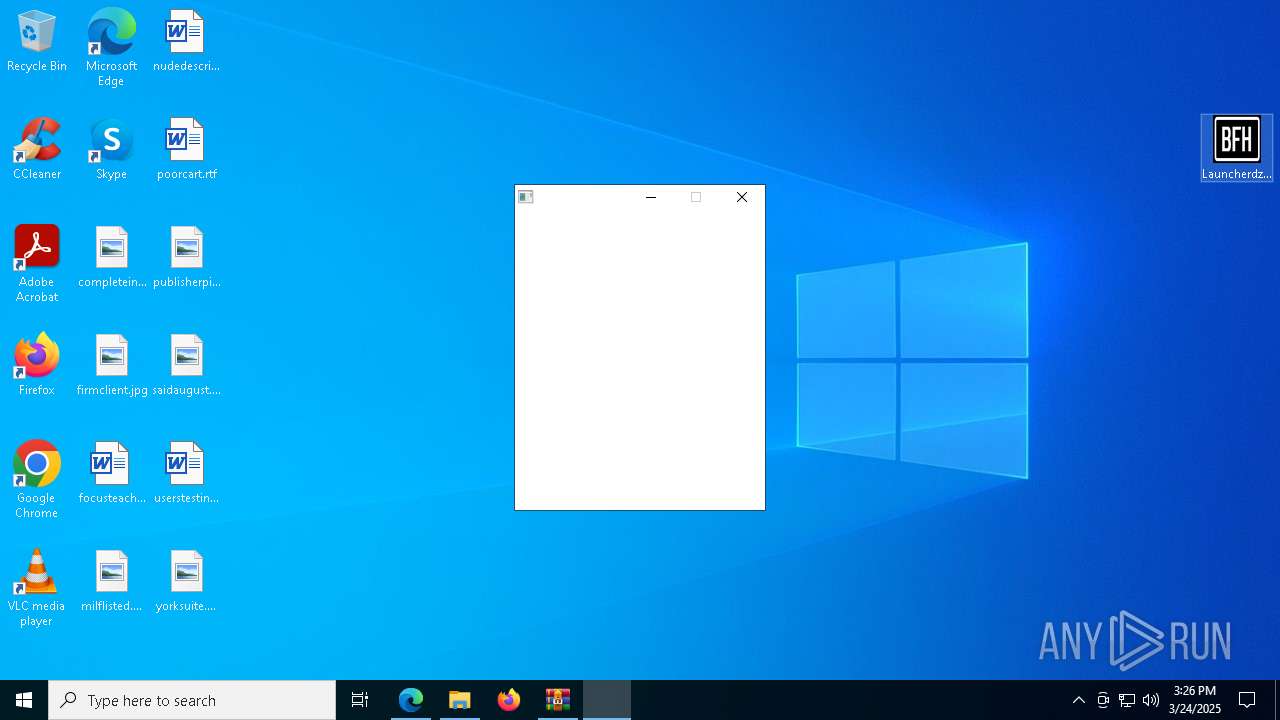Open the Recycle Bin desktop icon
1280x720 pixels.
pyautogui.click(x=37, y=41)
